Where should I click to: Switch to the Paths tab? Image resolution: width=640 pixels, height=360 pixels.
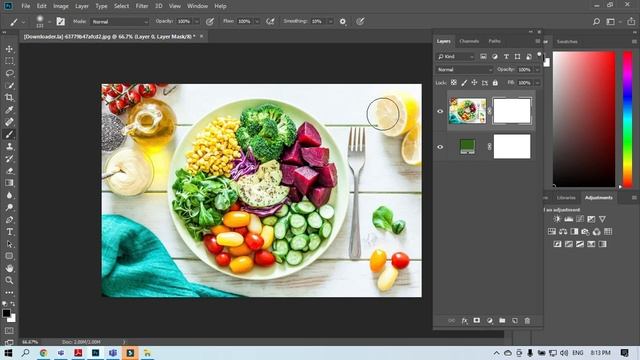(494, 41)
